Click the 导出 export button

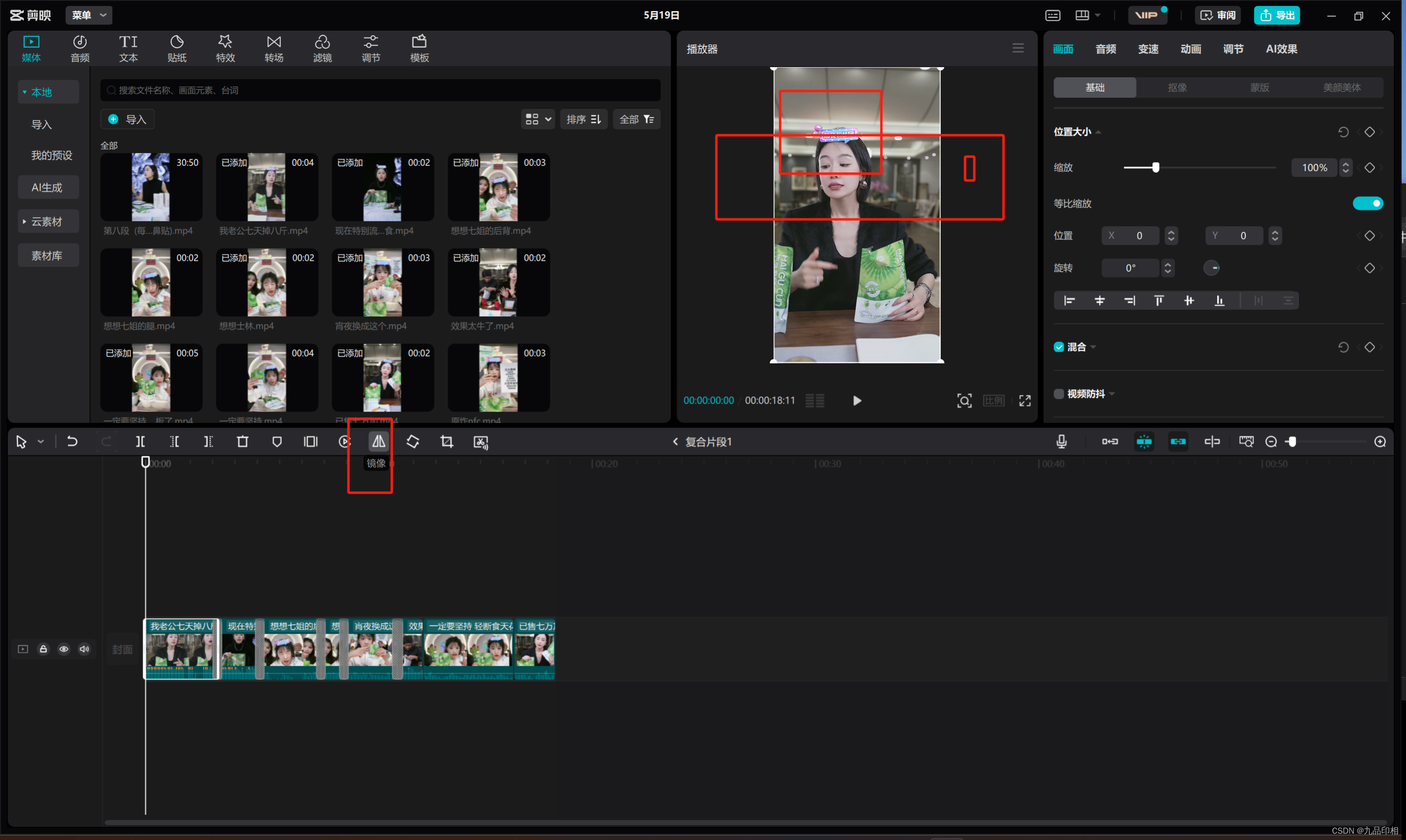1277,15
